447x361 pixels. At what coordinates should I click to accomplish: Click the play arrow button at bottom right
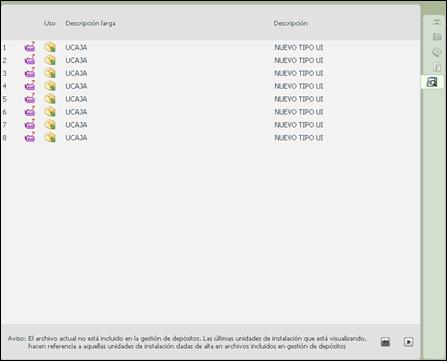click(408, 342)
